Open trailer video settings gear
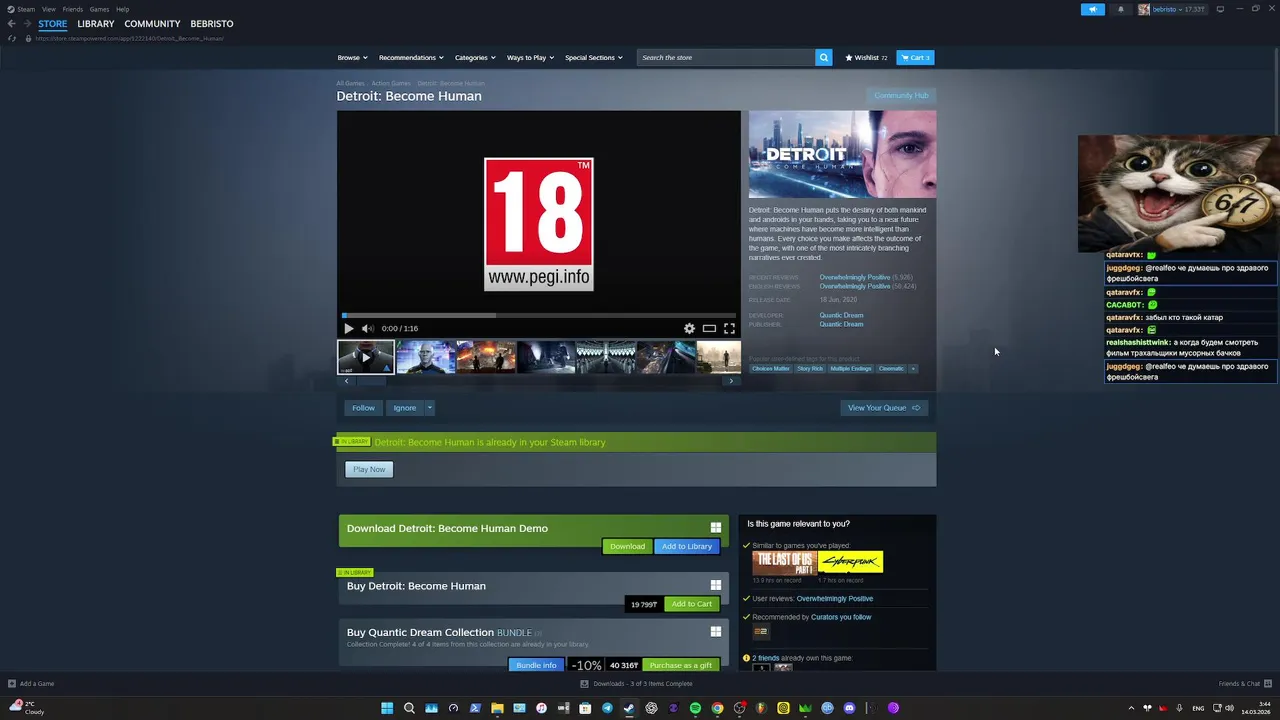This screenshot has height=720, width=1280. tap(689, 328)
